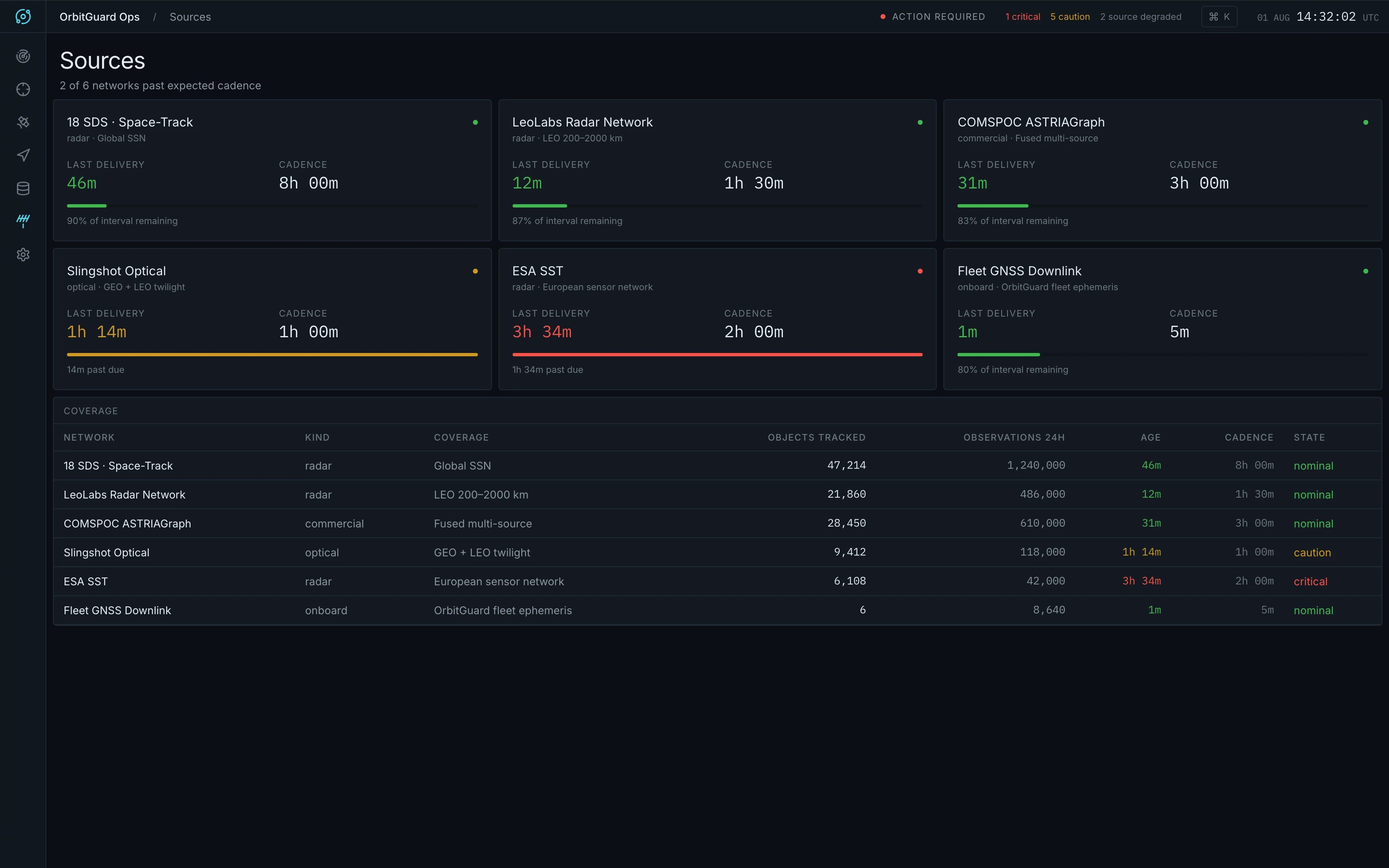
Task: Open the 18 SDS · Space-Track card title
Action: click(130, 122)
